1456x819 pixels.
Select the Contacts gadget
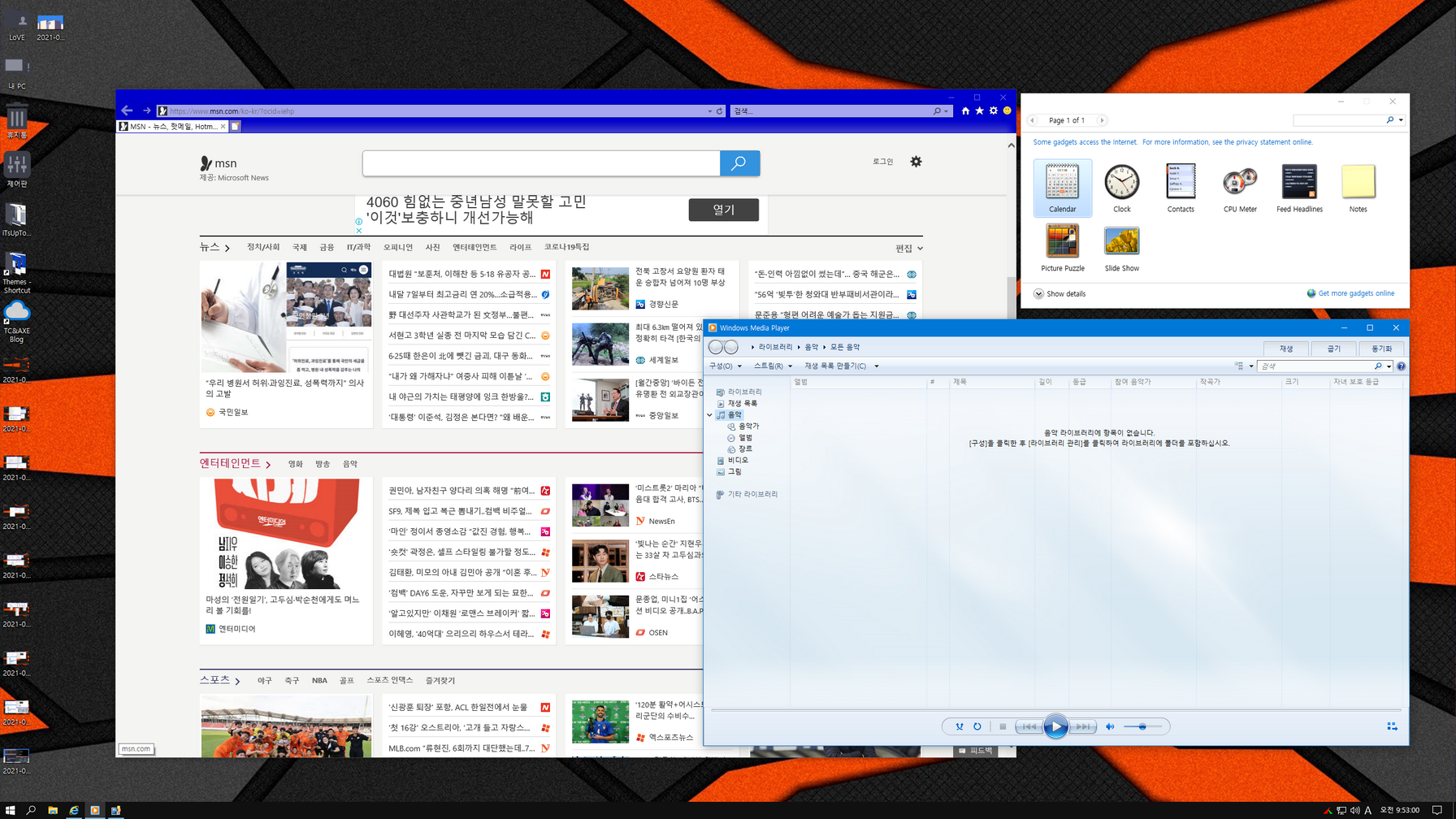(1181, 188)
